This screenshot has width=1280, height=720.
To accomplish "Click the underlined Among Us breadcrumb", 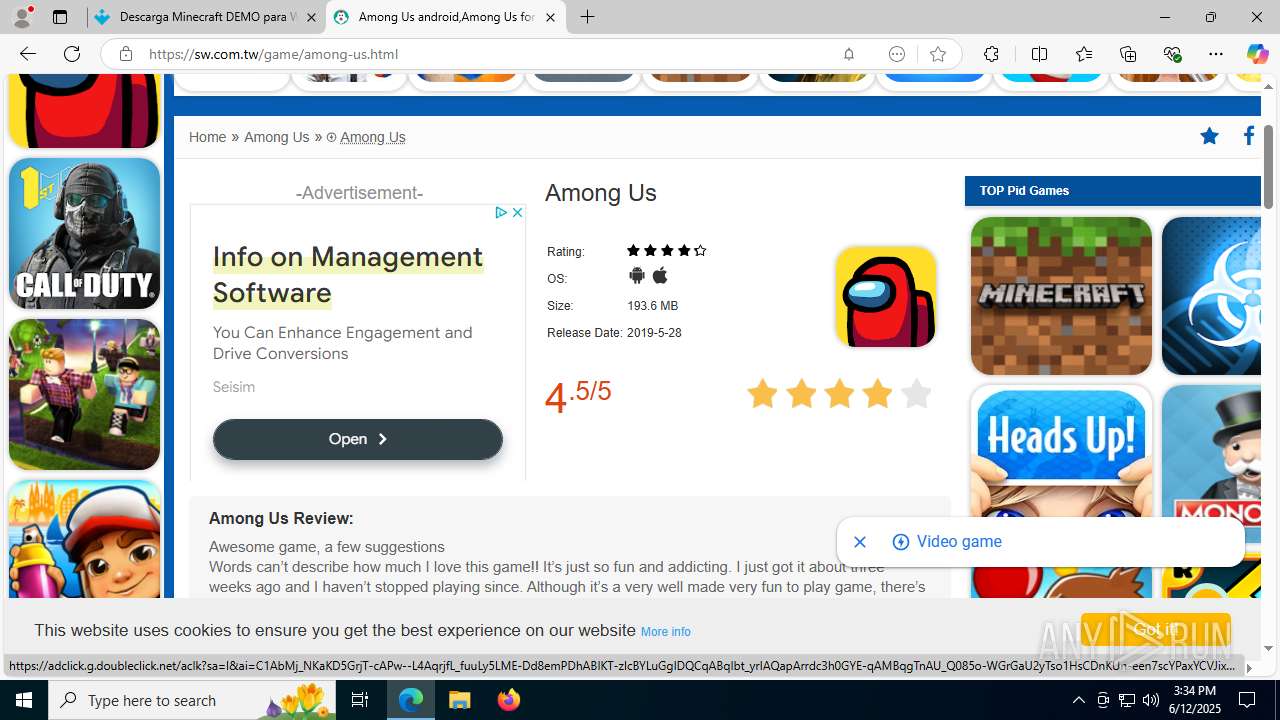I will [372, 137].
